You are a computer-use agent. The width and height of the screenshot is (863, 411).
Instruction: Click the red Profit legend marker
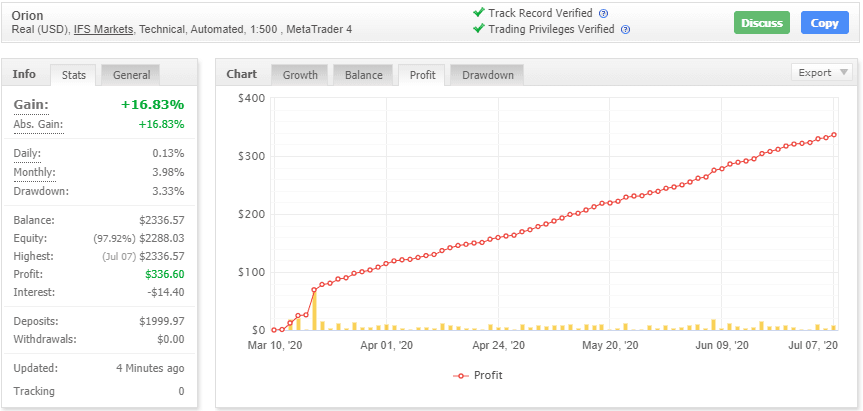460,376
